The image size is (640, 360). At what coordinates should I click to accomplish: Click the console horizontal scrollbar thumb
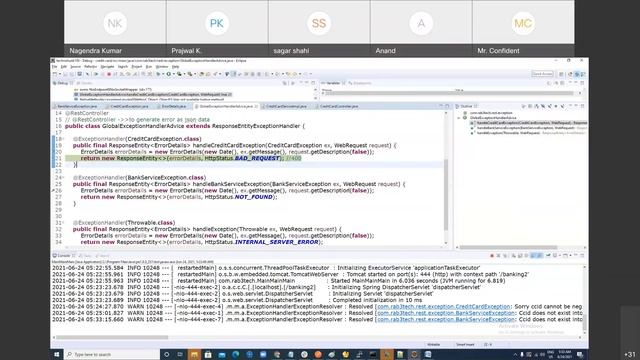[112, 338]
